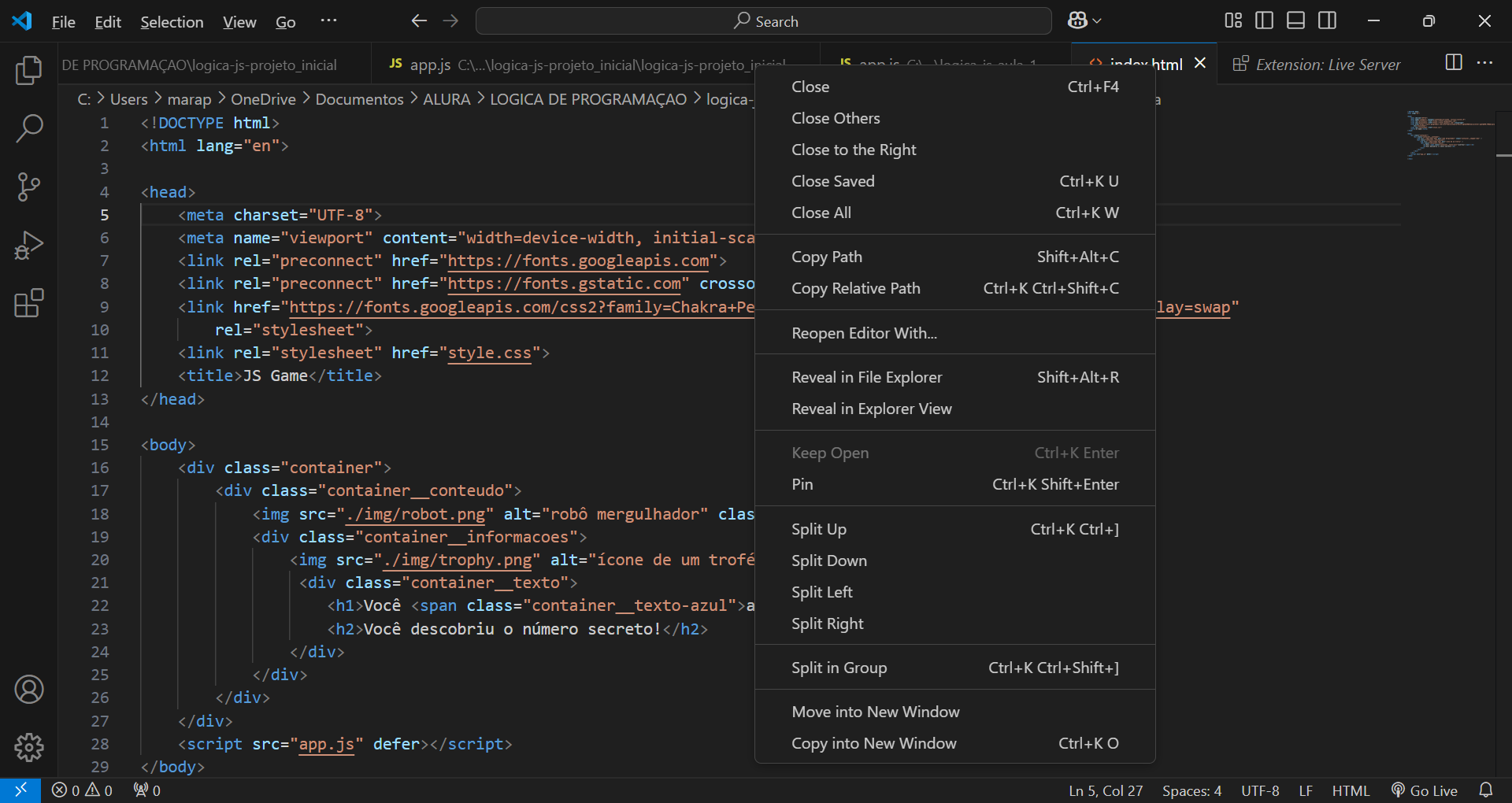Change language mode via HTML status item

1351,790
